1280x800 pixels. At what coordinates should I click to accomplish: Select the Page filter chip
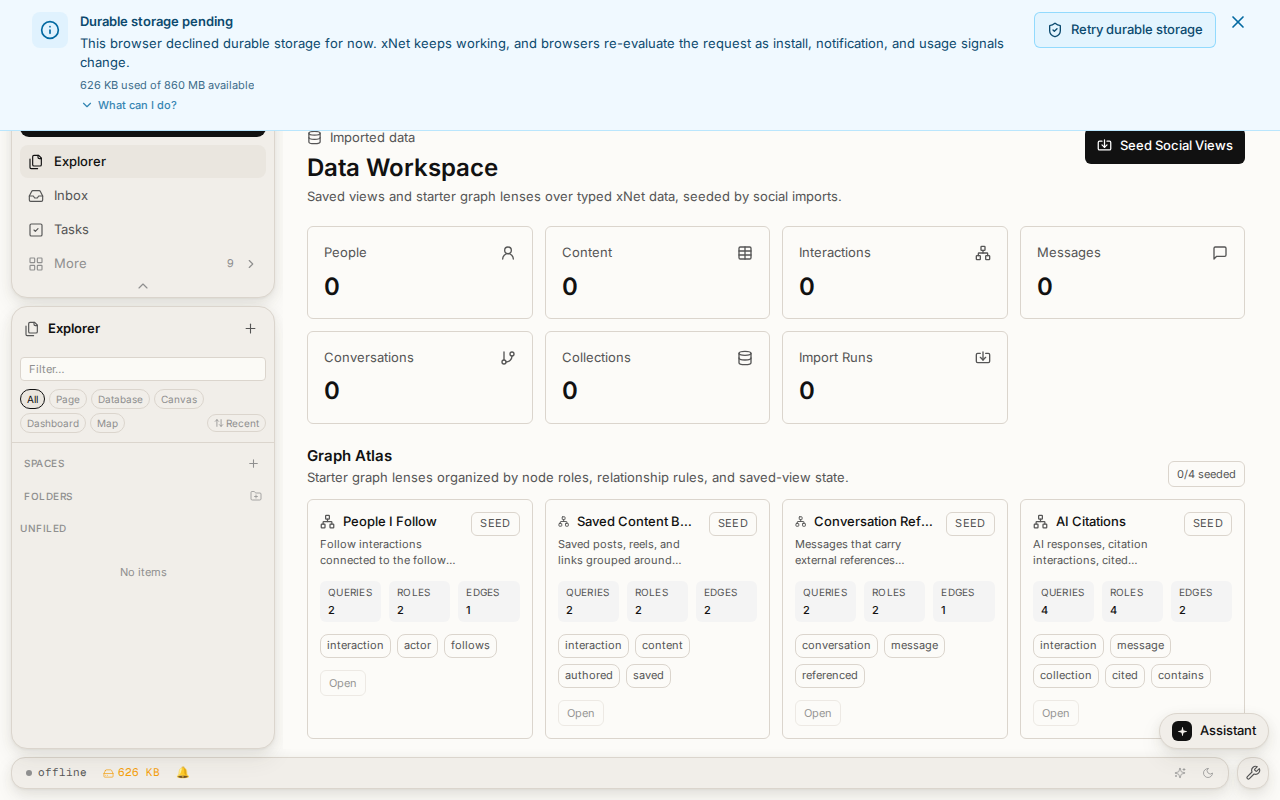[68, 399]
